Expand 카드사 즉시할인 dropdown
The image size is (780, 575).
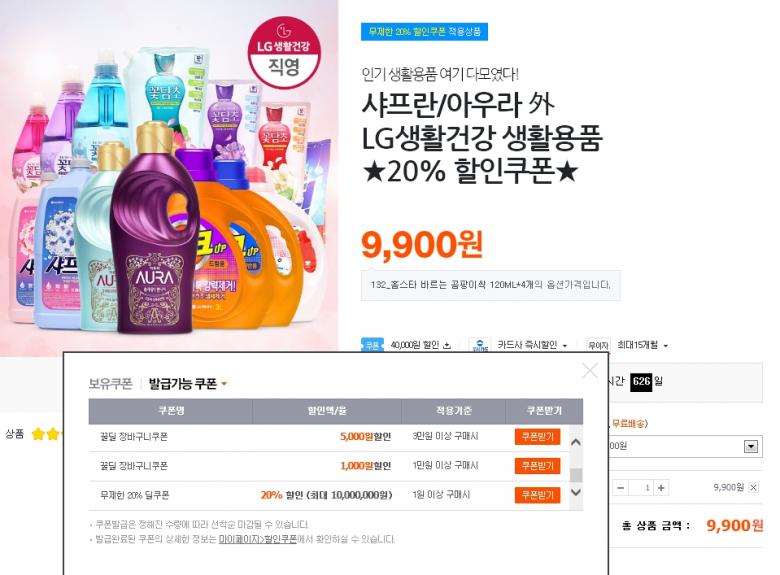click(565, 346)
